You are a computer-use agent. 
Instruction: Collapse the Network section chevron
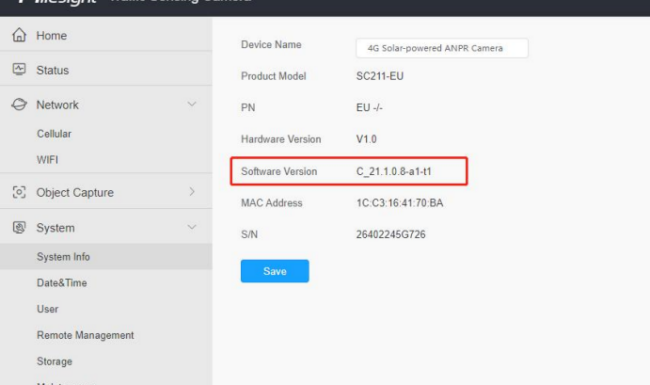192,104
